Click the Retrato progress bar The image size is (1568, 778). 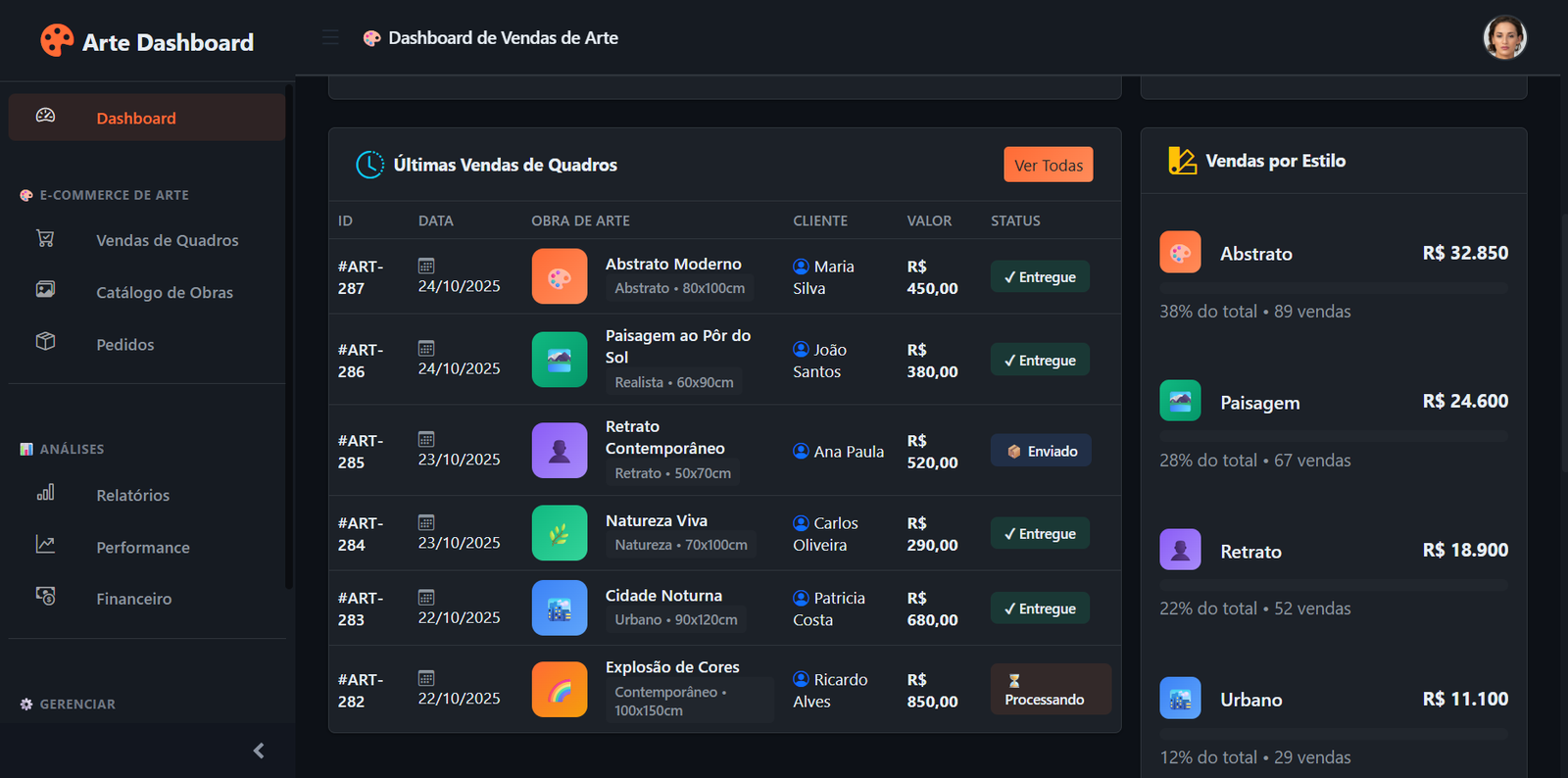tap(1334, 585)
